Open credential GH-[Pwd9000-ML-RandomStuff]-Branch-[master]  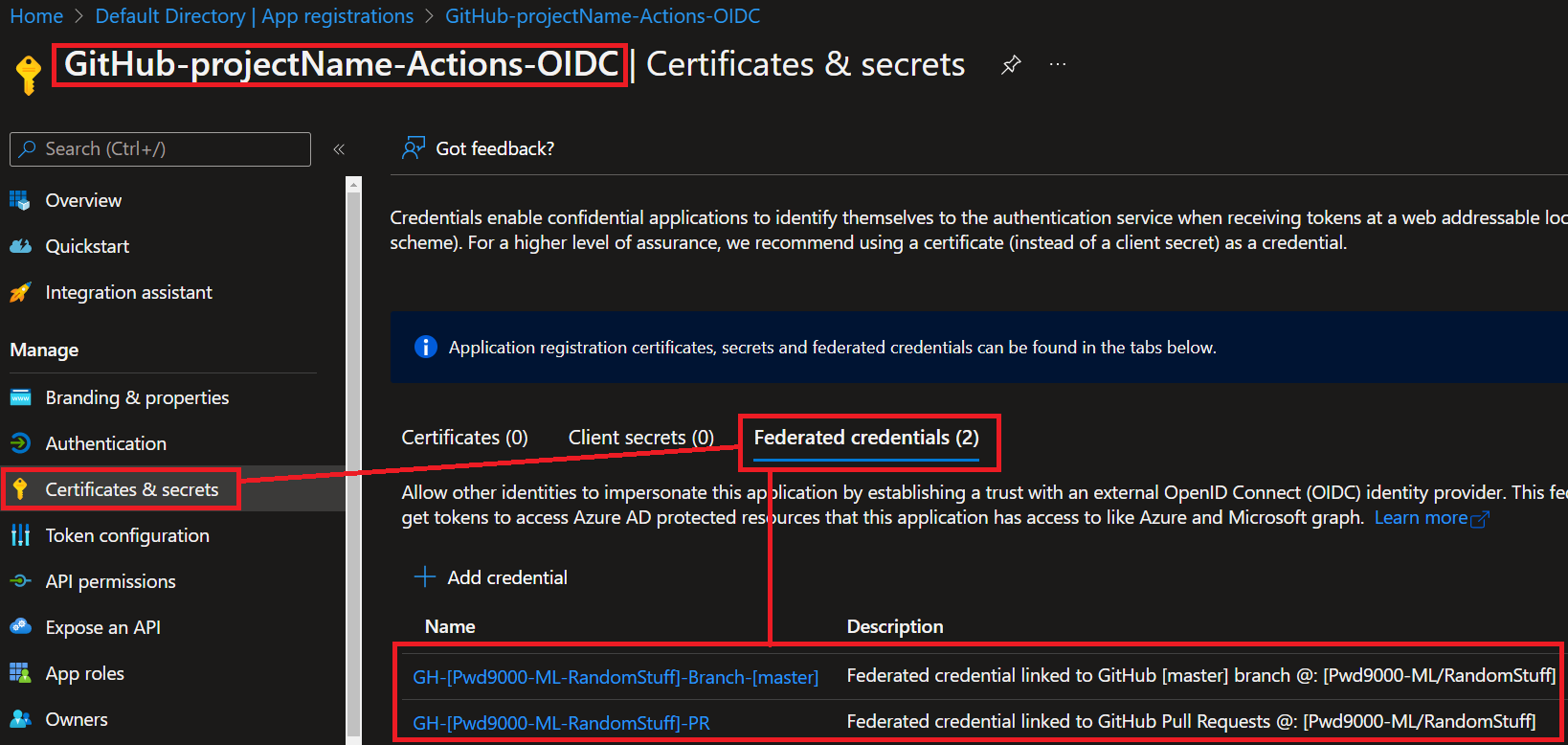coord(616,677)
